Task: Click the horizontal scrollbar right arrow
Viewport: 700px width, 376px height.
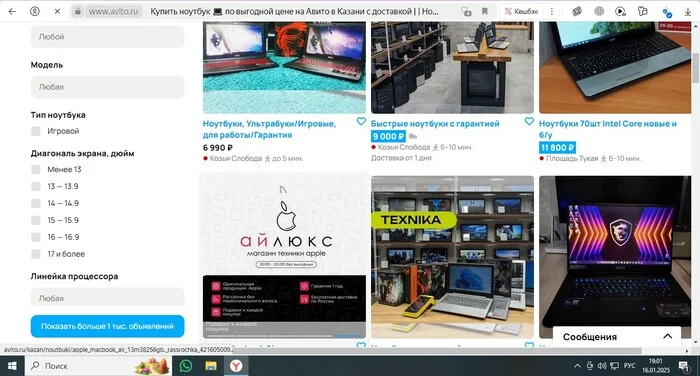Action: tap(687, 351)
